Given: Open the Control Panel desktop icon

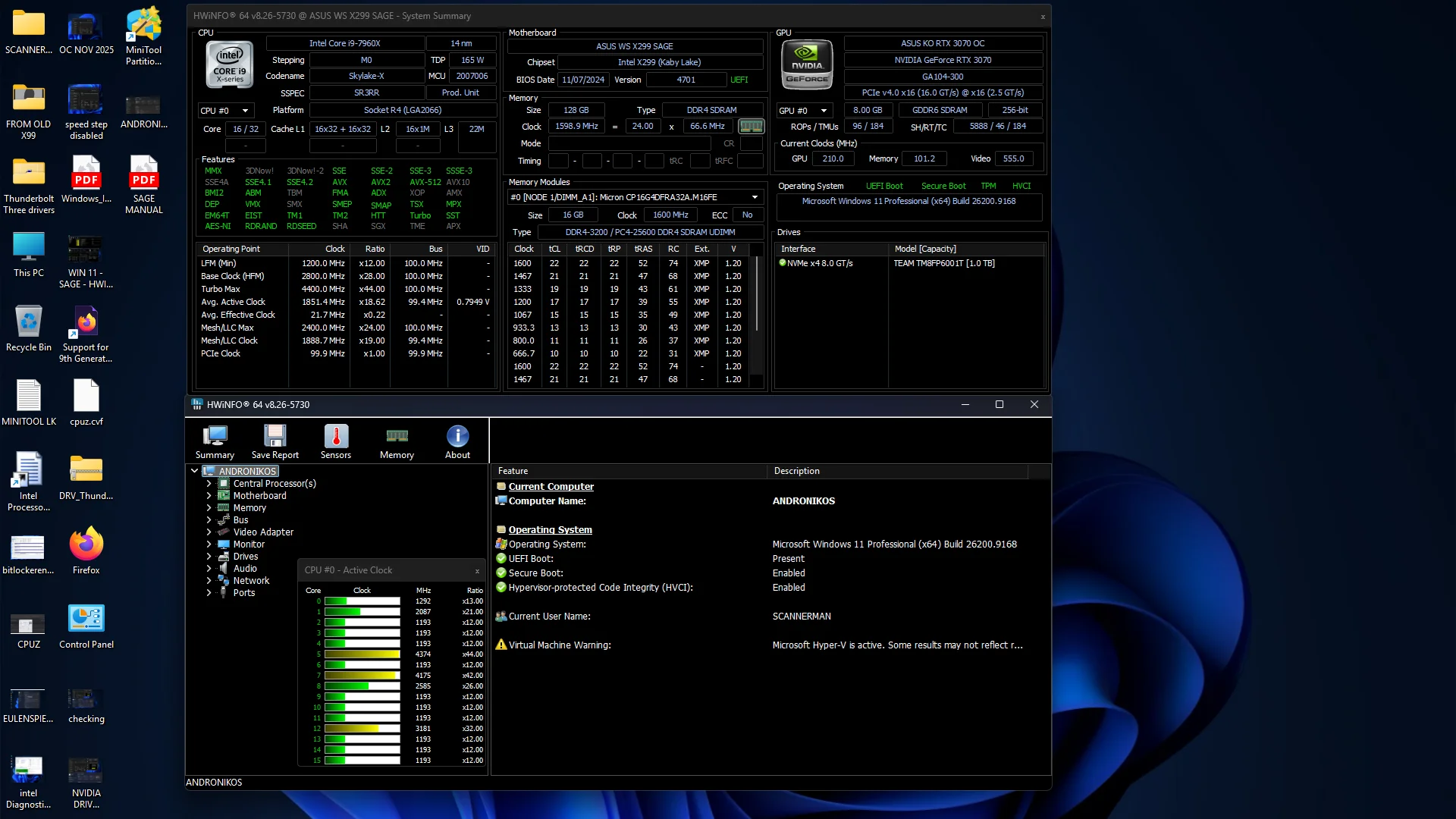Looking at the screenshot, I should [86, 625].
